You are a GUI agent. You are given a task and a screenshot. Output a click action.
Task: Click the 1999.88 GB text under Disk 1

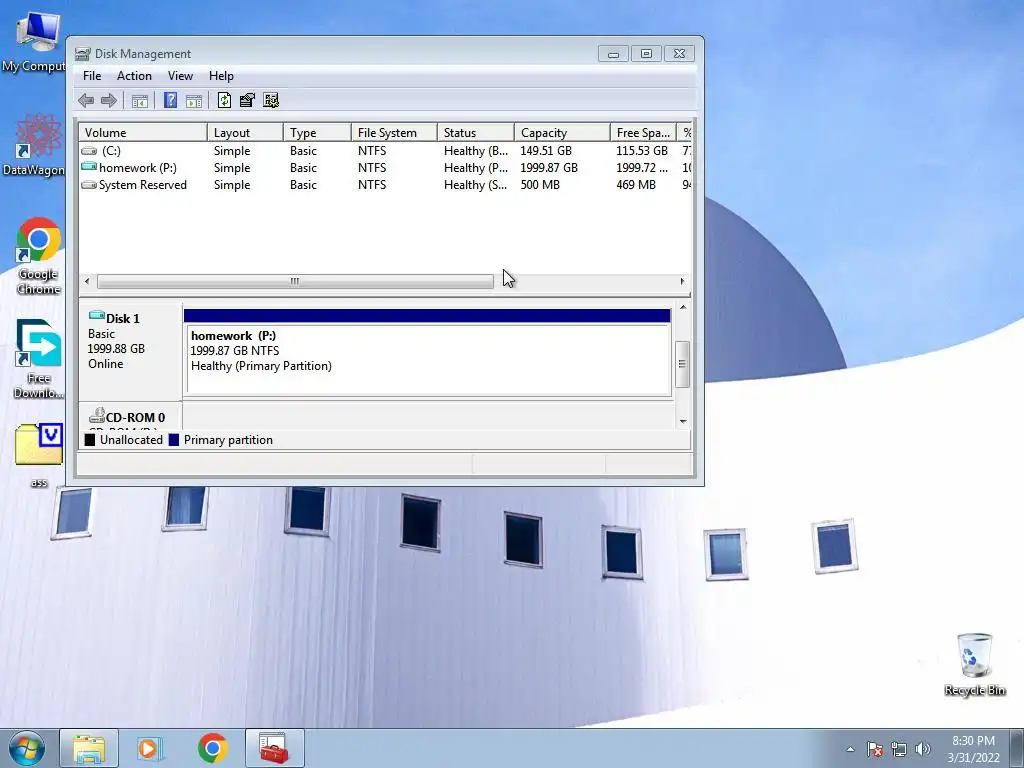point(116,349)
